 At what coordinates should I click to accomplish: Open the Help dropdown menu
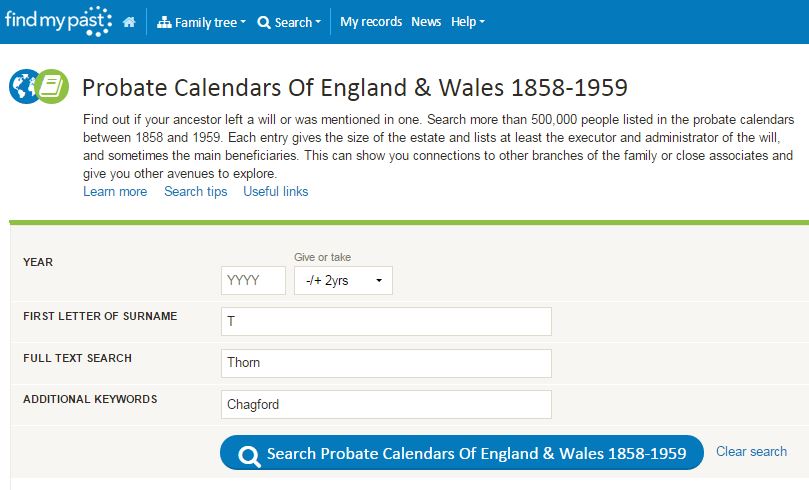(467, 22)
